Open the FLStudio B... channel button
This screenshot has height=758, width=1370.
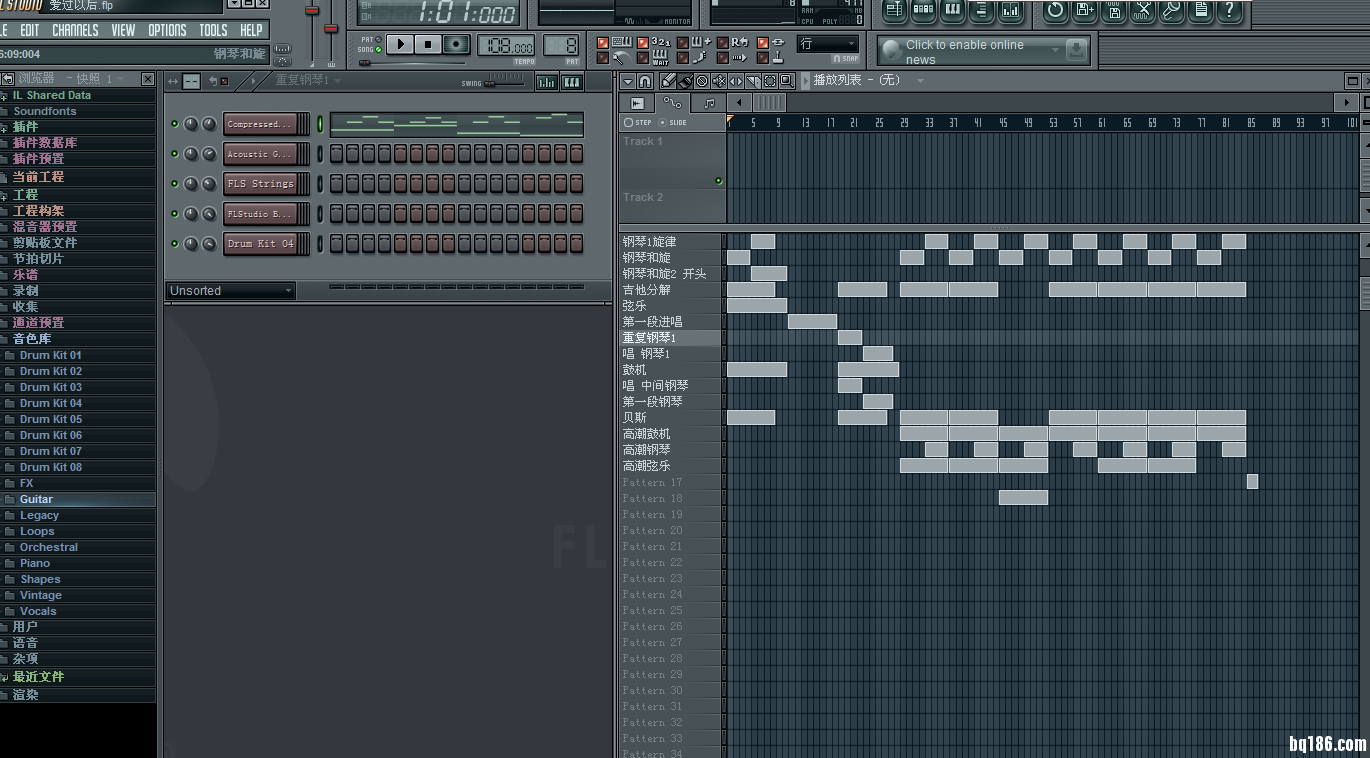261,214
